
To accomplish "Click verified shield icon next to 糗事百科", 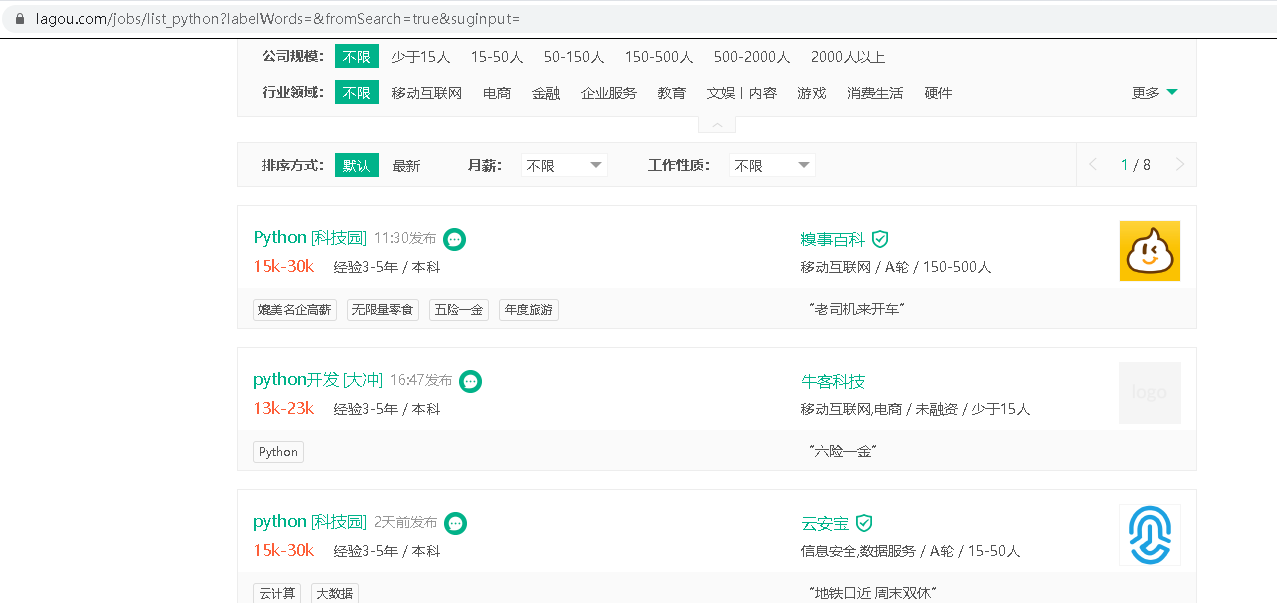I will point(880,239).
